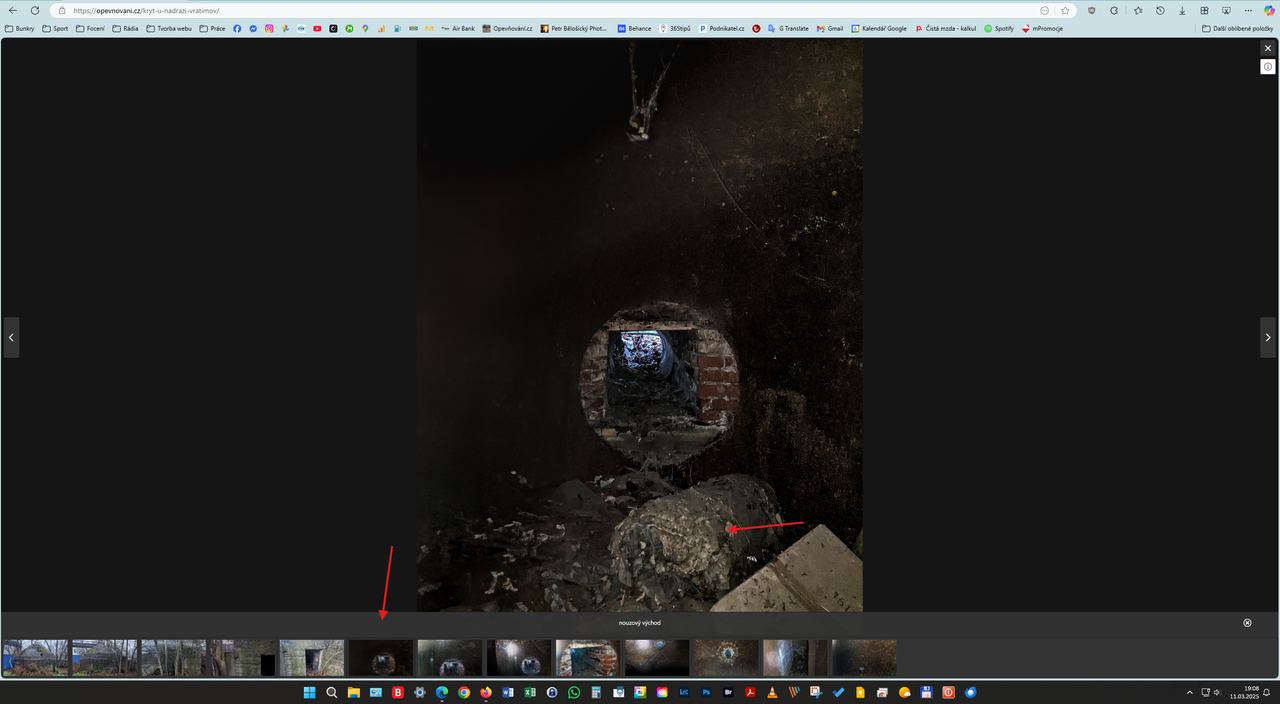Viewport: 1280px width, 704px height.
Task: Open the Sport bookmarks folder
Action: point(55,28)
